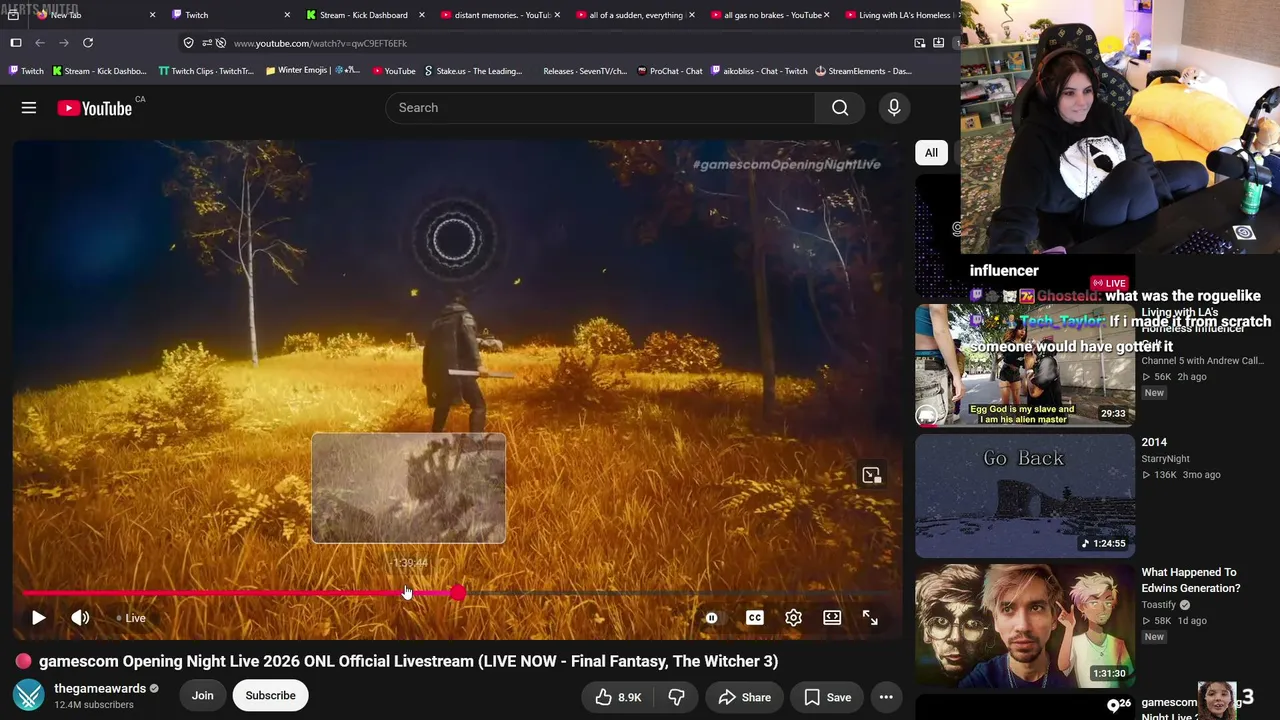The width and height of the screenshot is (1280, 720).
Task: Reload the current page
Action: tap(88, 43)
